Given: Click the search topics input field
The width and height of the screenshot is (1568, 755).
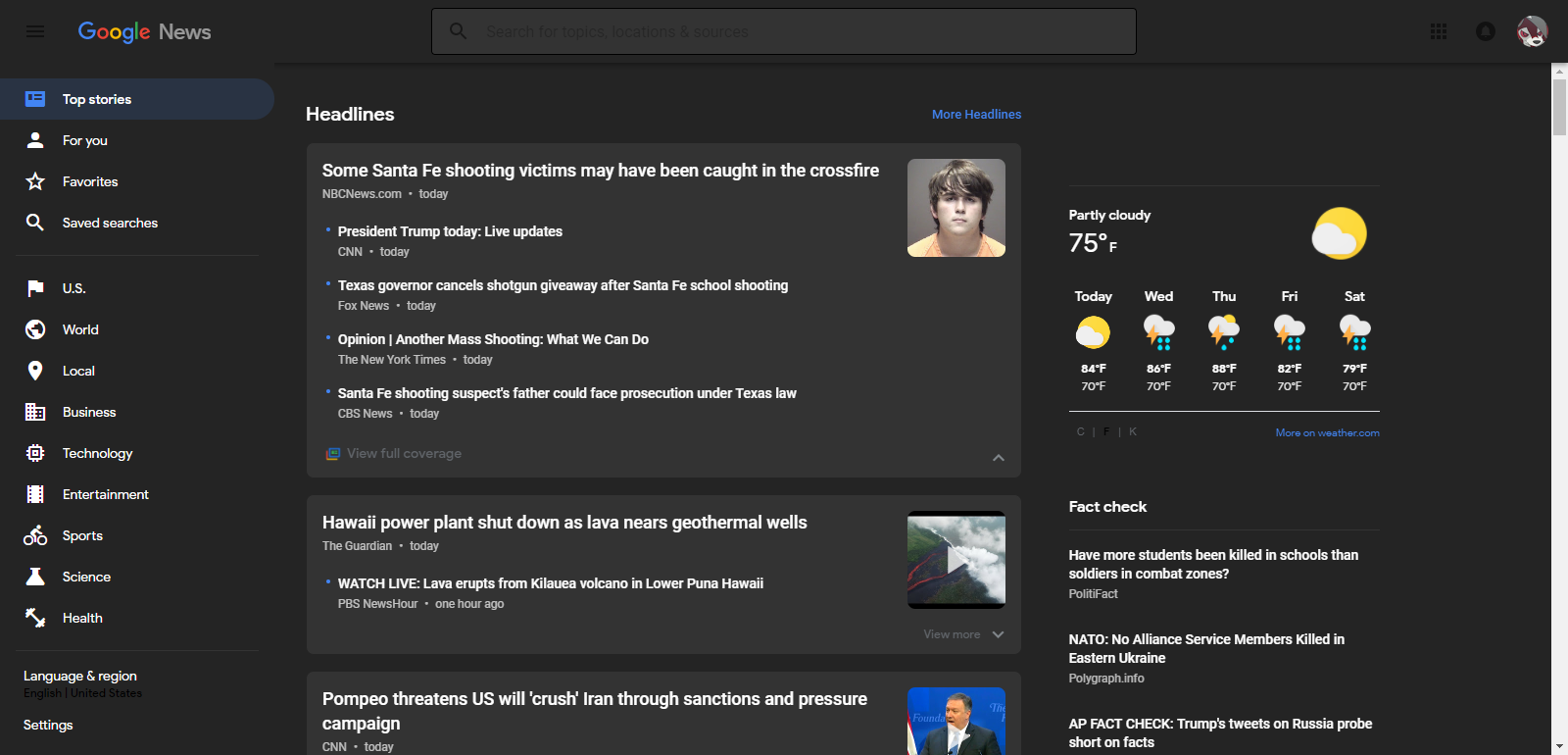Looking at the screenshot, I should (x=784, y=31).
